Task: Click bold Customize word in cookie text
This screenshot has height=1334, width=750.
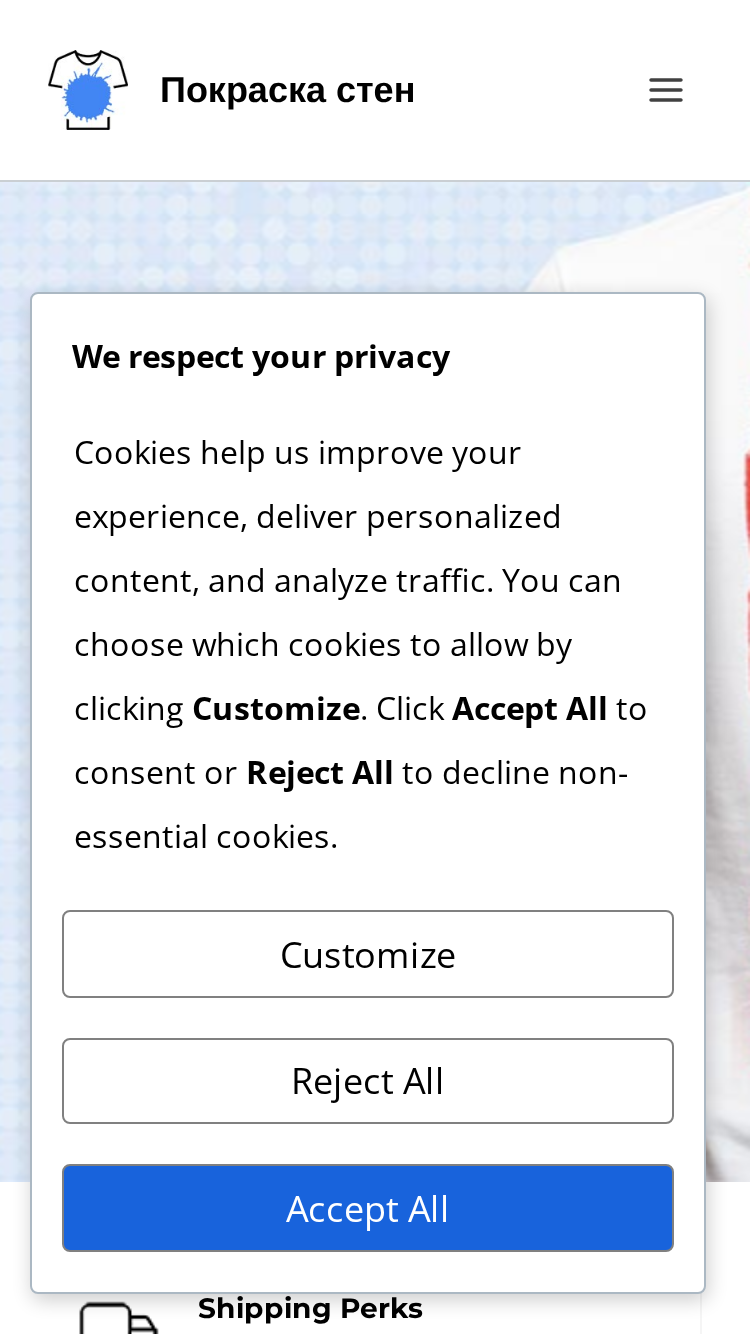Action: (x=276, y=709)
